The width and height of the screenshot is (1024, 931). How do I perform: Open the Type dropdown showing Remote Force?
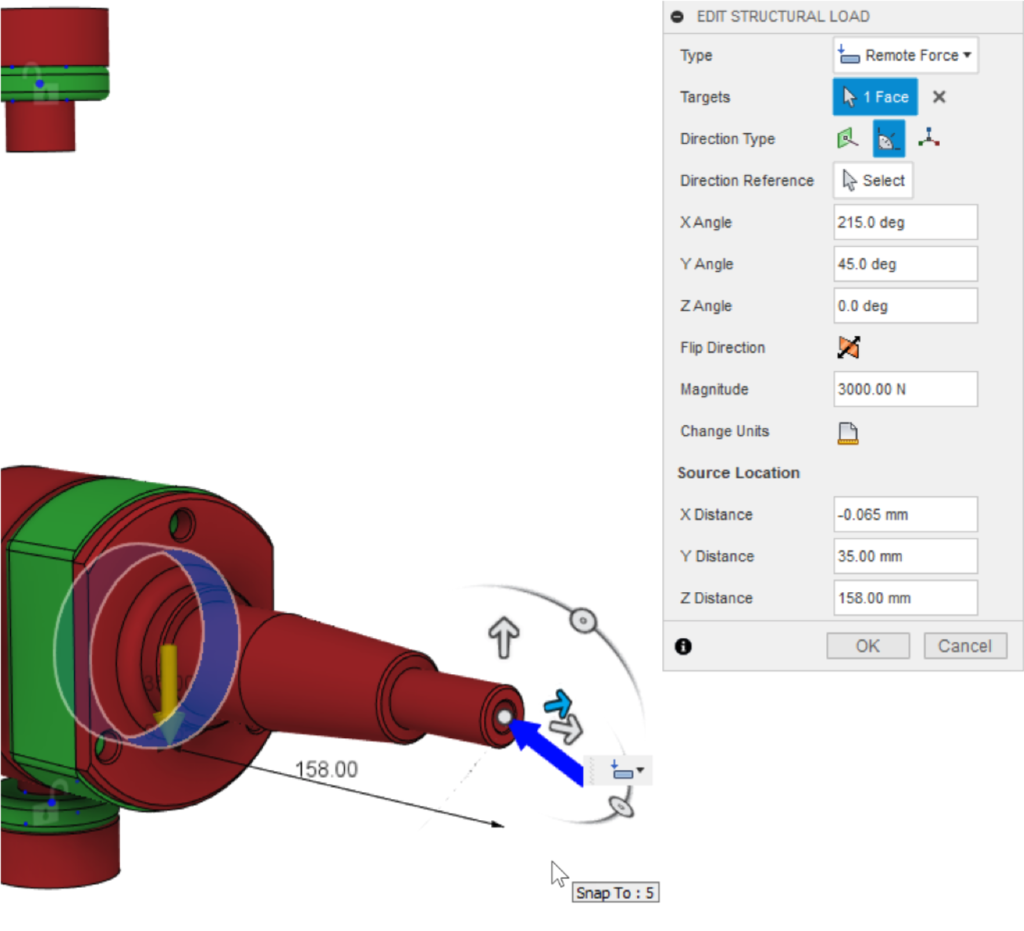905,55
